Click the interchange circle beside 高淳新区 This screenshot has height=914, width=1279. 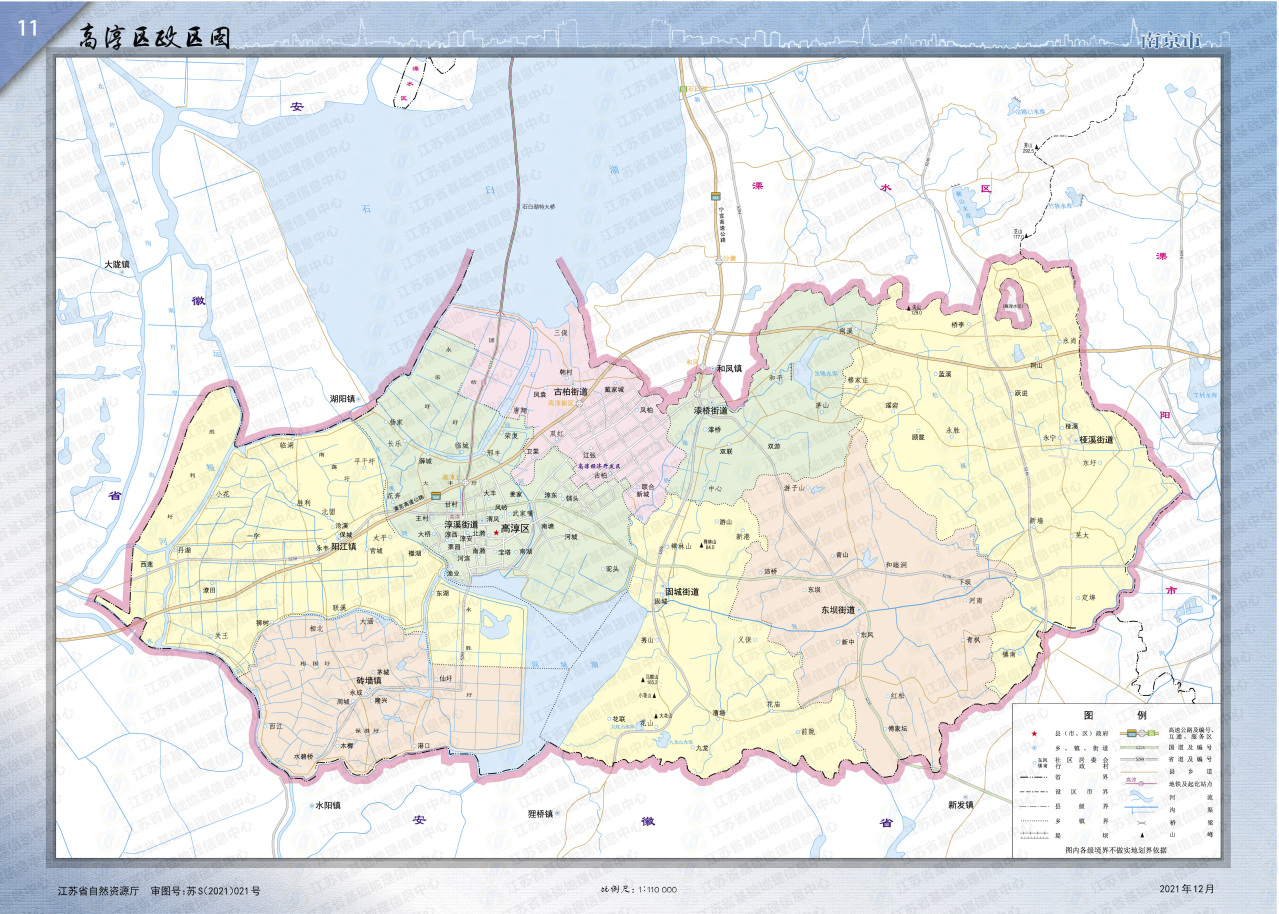tap(579, 404)
